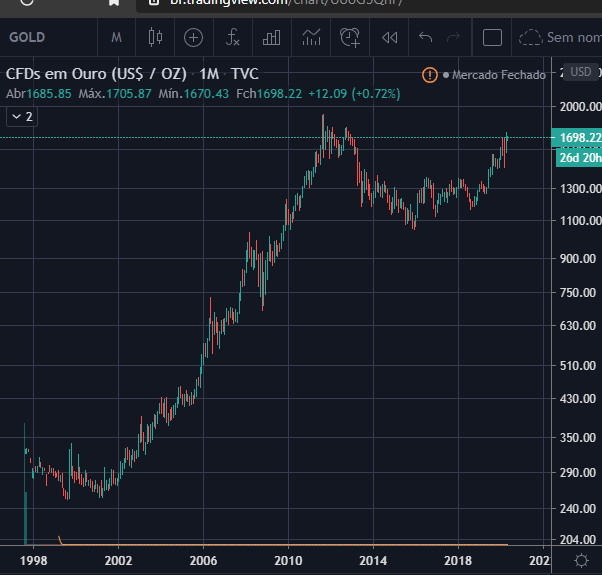Click the 1698.22 current price label
602x575 pixels.
coord(577,138)
